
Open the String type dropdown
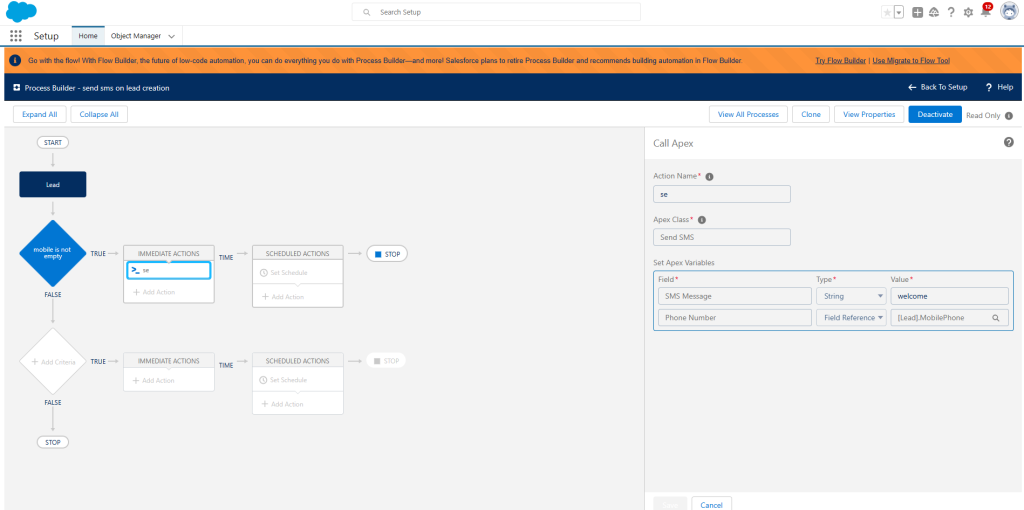[851, 296]
